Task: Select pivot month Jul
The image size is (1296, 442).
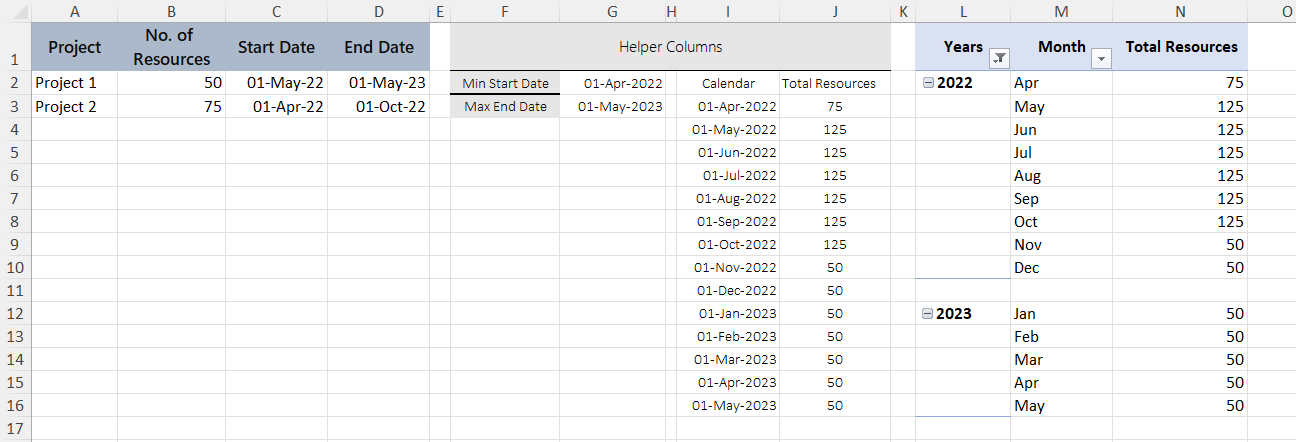Action: [1062, 152]
